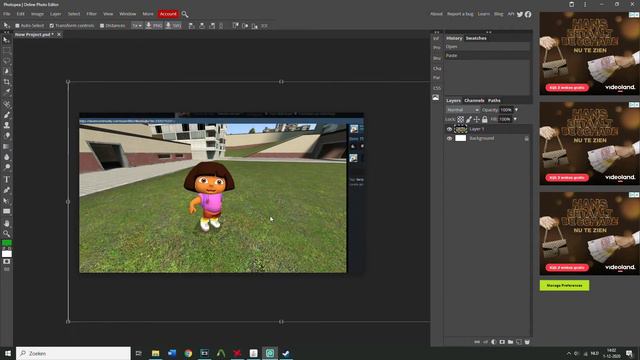
Task: Select the Move tool in the toolbox
Action: (6, 40)
